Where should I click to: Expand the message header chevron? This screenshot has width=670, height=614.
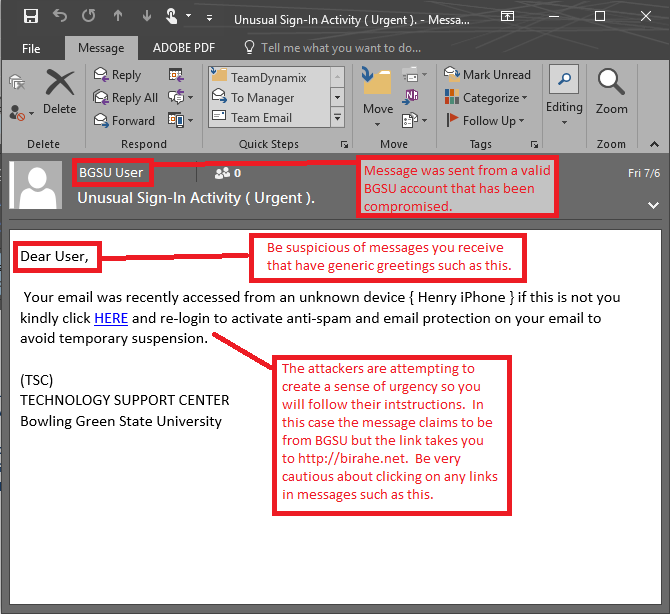pyautogui.click(x=654, y=205)
